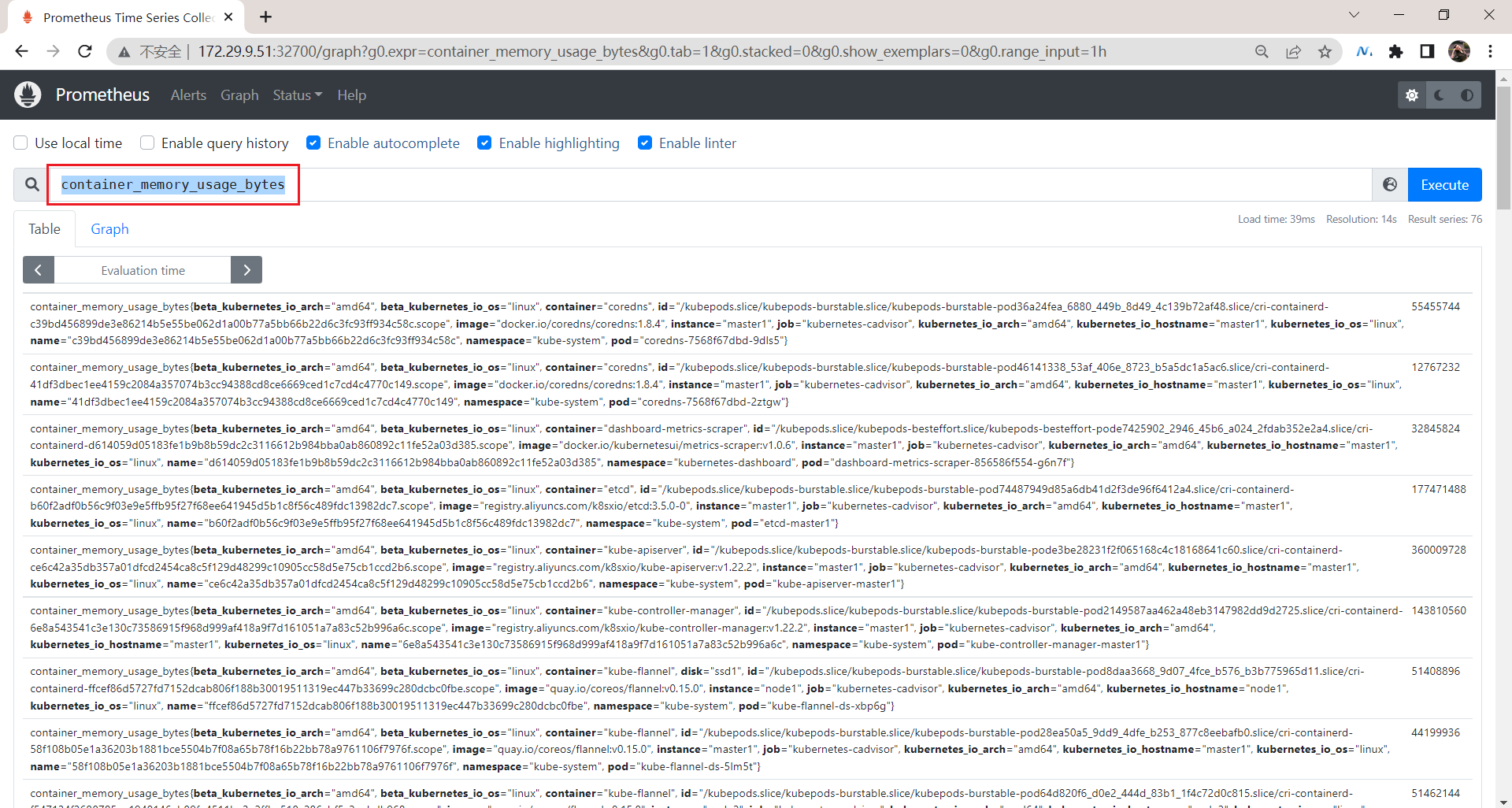Click the value 55455744
The height and width of the screenshot is (808, 1512).
tap(1436, 306)
